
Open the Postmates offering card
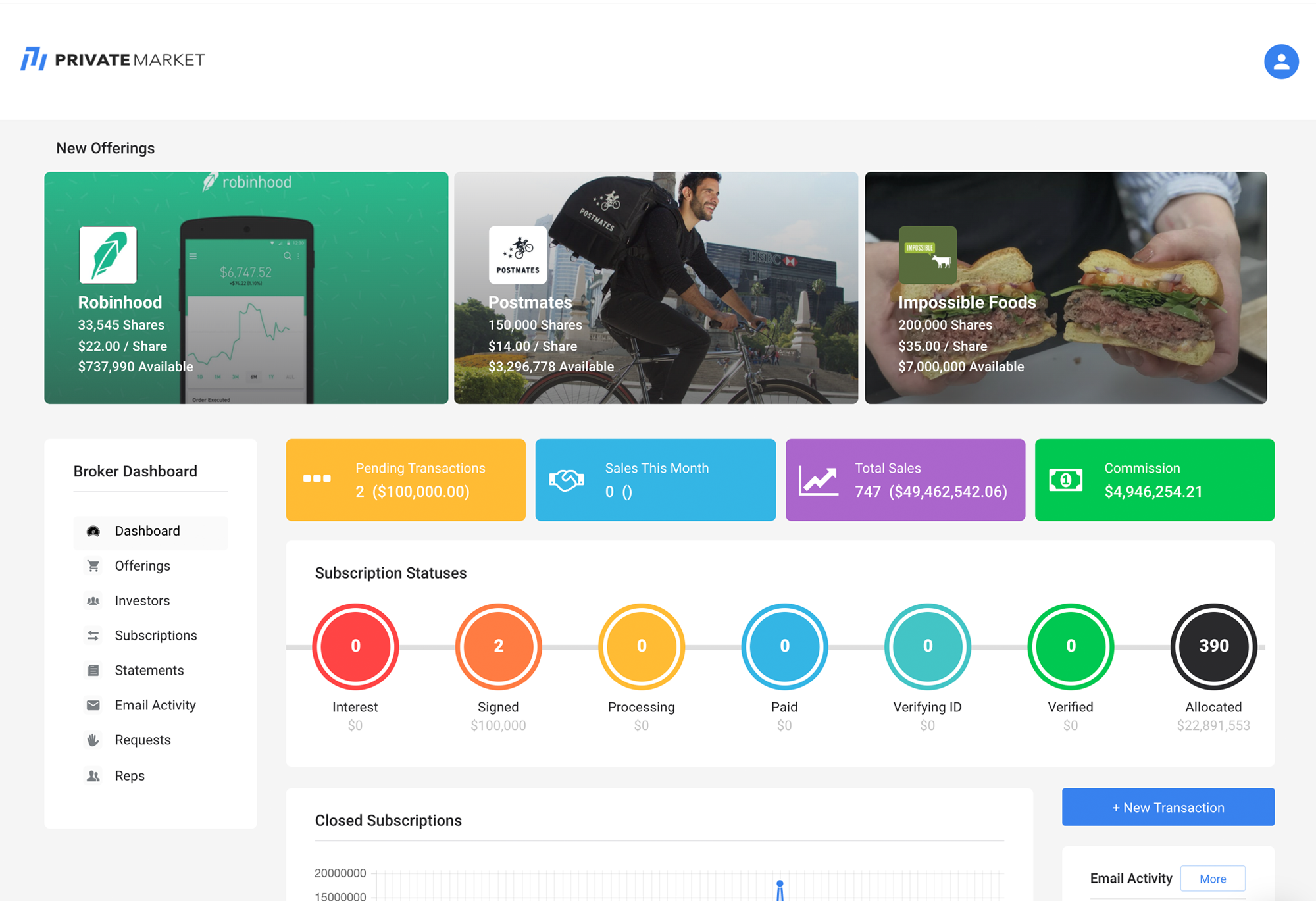coord(656,288)
